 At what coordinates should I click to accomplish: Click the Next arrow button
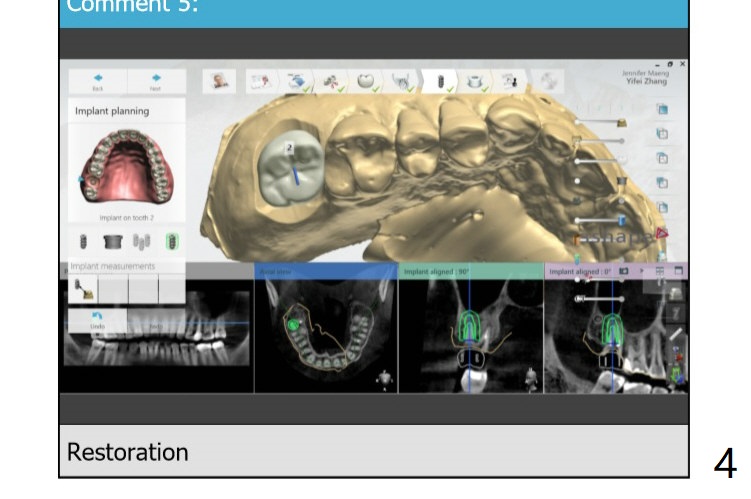click(157, 81)
